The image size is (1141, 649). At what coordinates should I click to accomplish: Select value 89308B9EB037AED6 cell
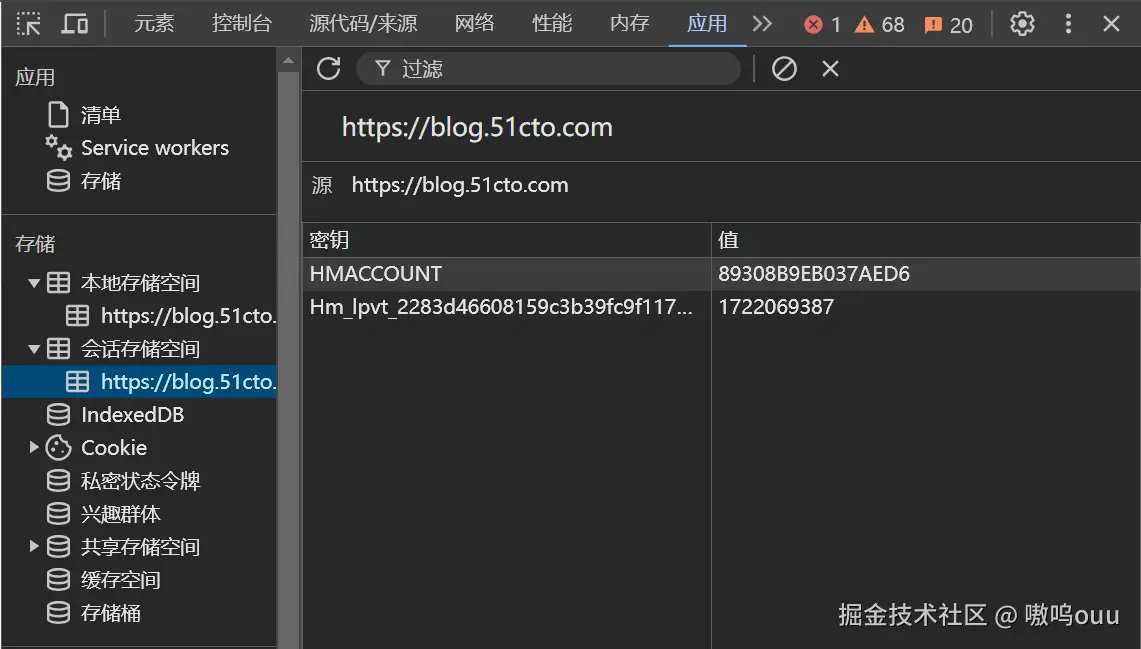(x=926, y=274)
